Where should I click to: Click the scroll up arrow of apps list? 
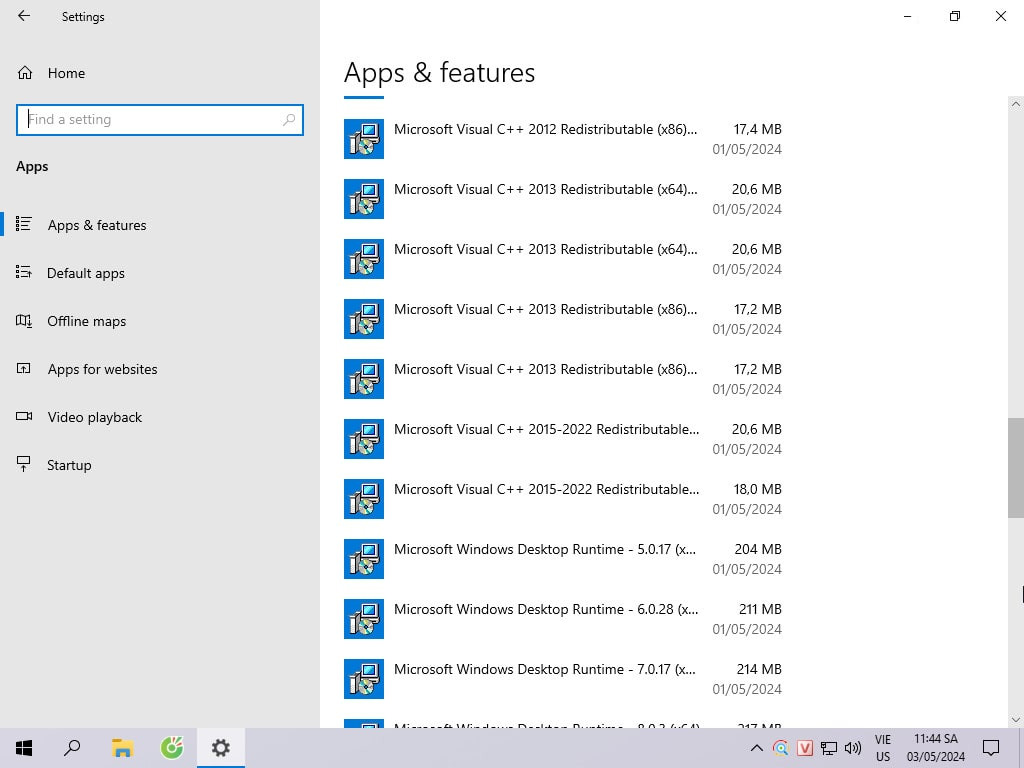point(1016,104)
